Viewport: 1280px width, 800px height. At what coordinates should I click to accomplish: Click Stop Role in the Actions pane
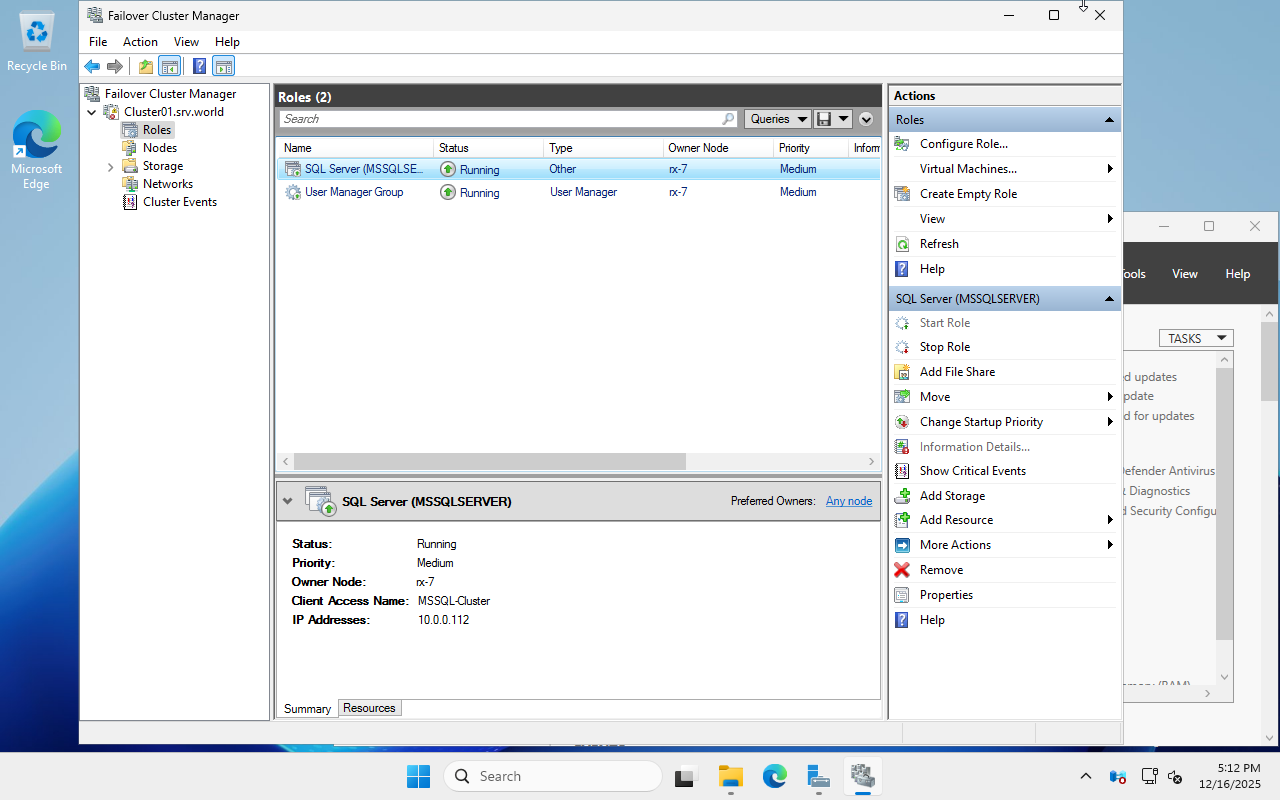[944, 347]
